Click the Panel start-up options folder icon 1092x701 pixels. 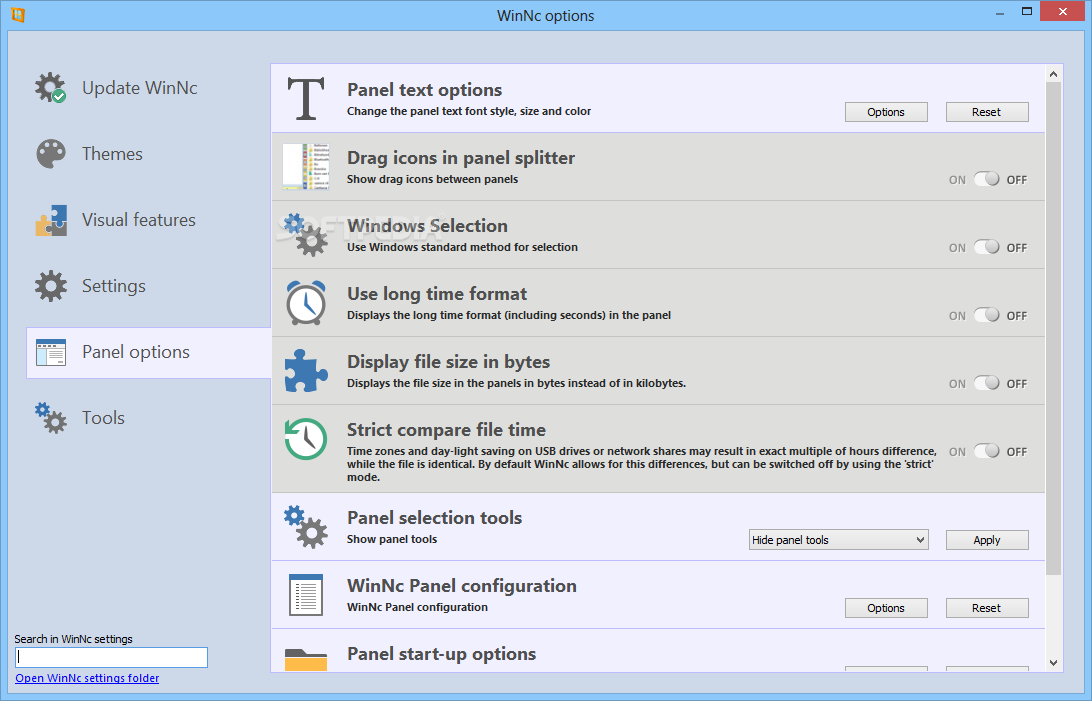click(x=306, y=659)
